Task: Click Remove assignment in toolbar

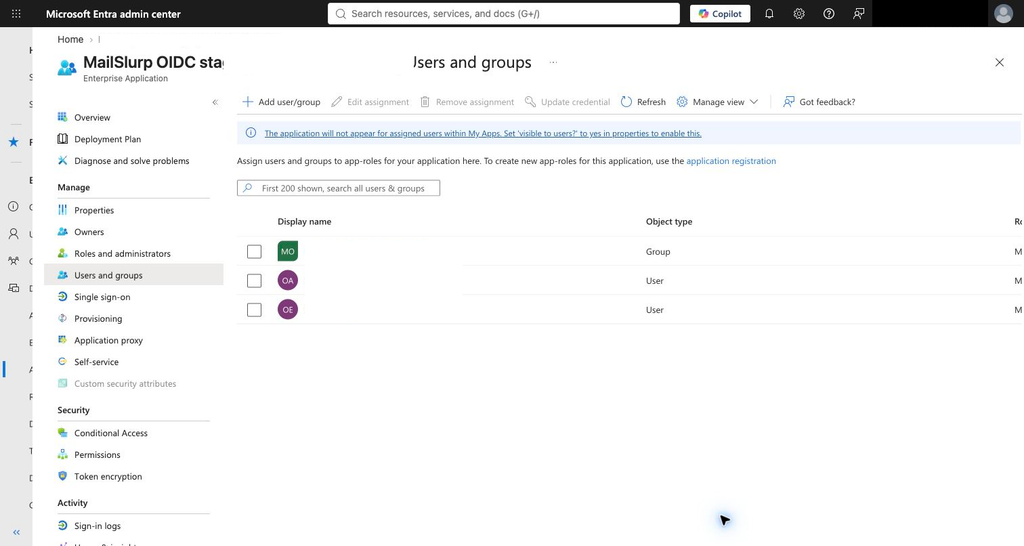Action: 467,102
